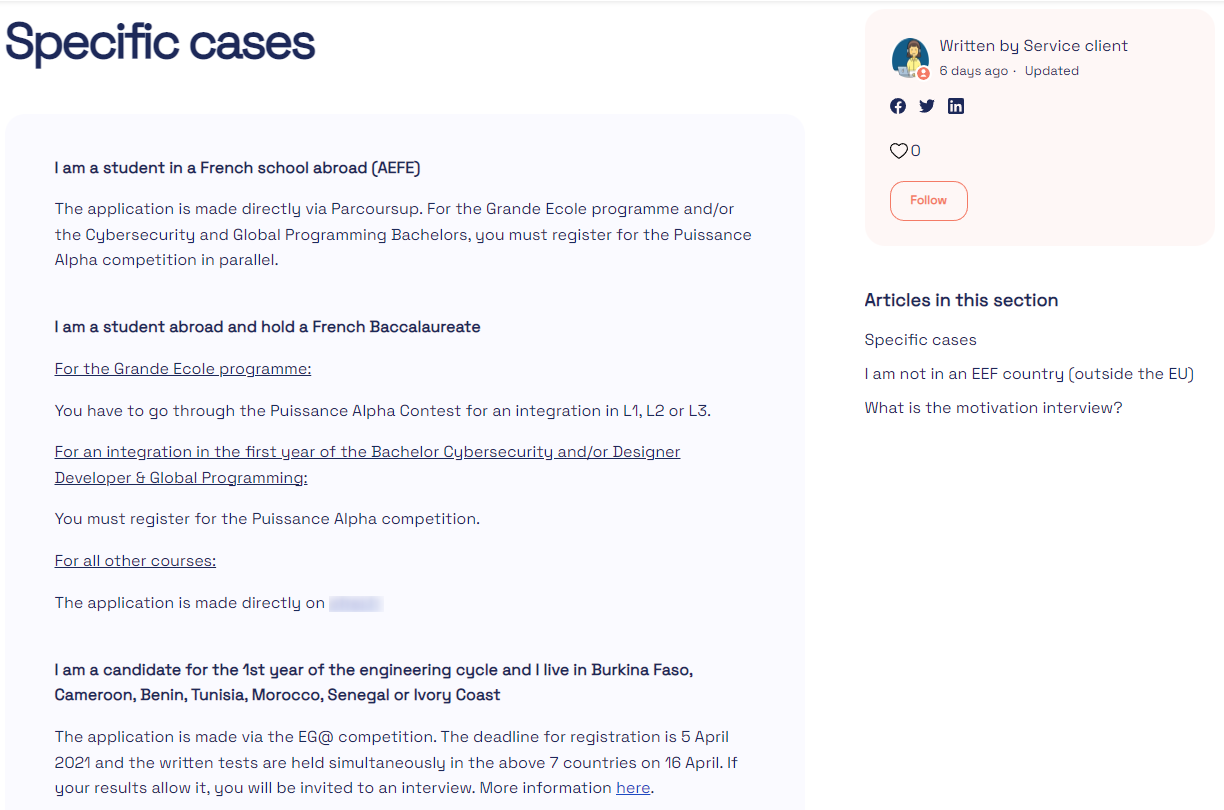Share article via Twitter icon
This screenshot has width=1224, height=810.
927,106
